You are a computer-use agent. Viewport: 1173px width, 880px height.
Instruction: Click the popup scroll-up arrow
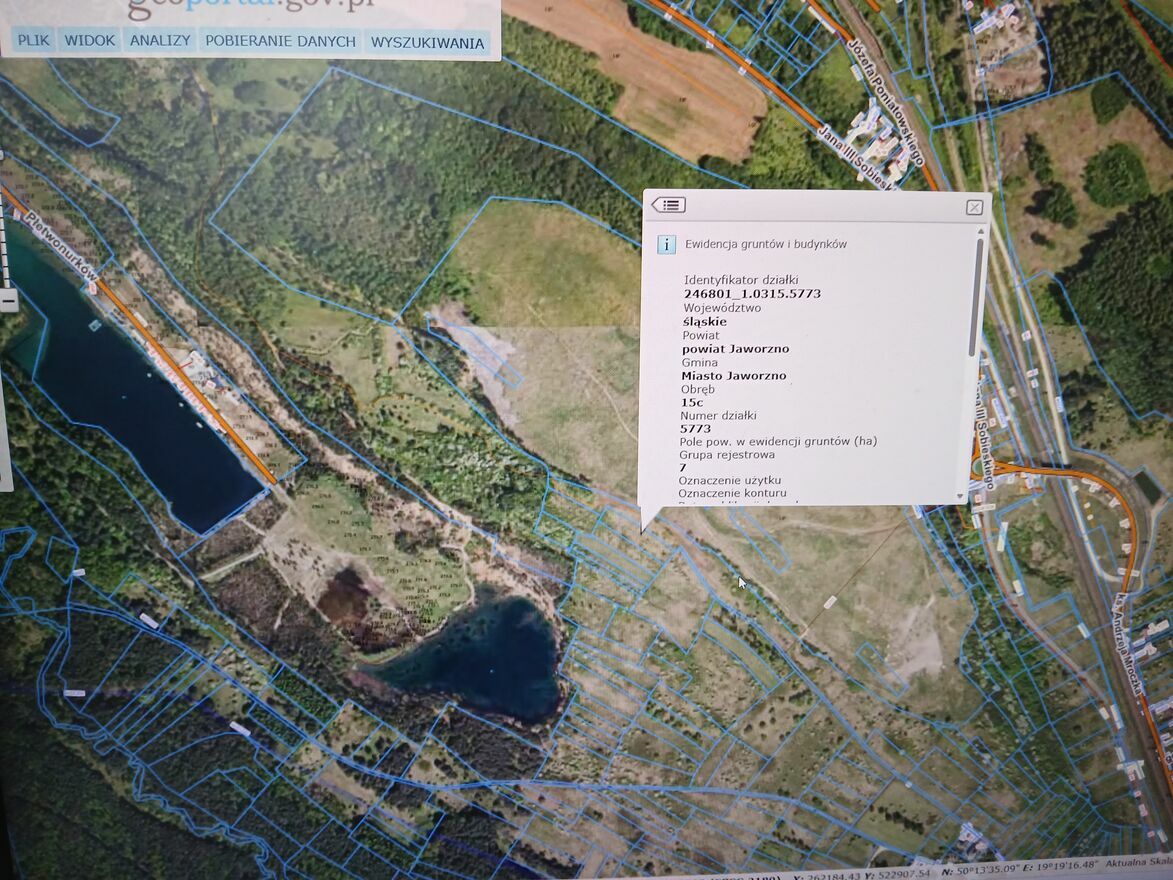[x=979, y=232]
